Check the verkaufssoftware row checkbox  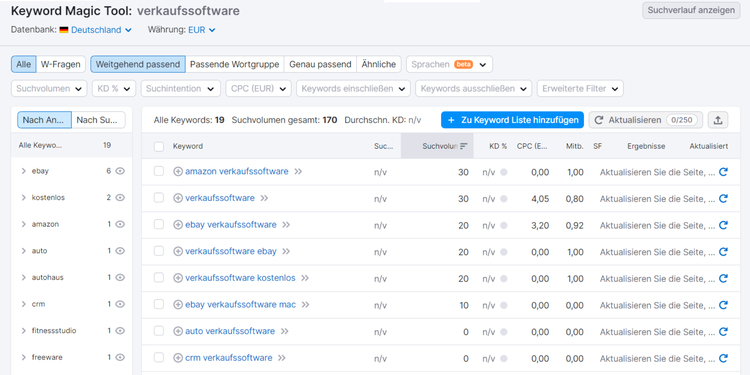[x=159, y=198]
